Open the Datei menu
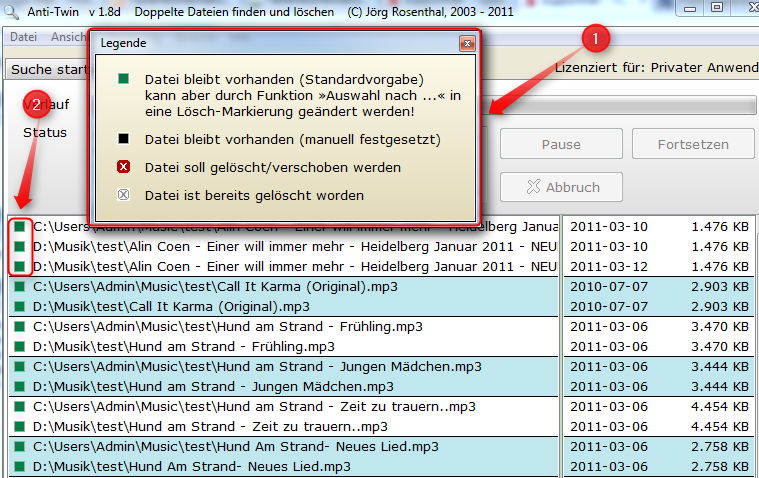 click(23, 37)
